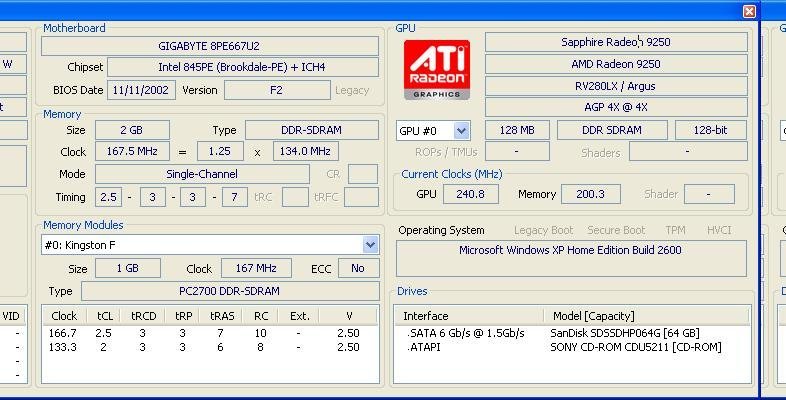This screenshot has width=786, height=400.
Task: Click the ATI Radeon Graphics logo
Action: click(437, 70)
